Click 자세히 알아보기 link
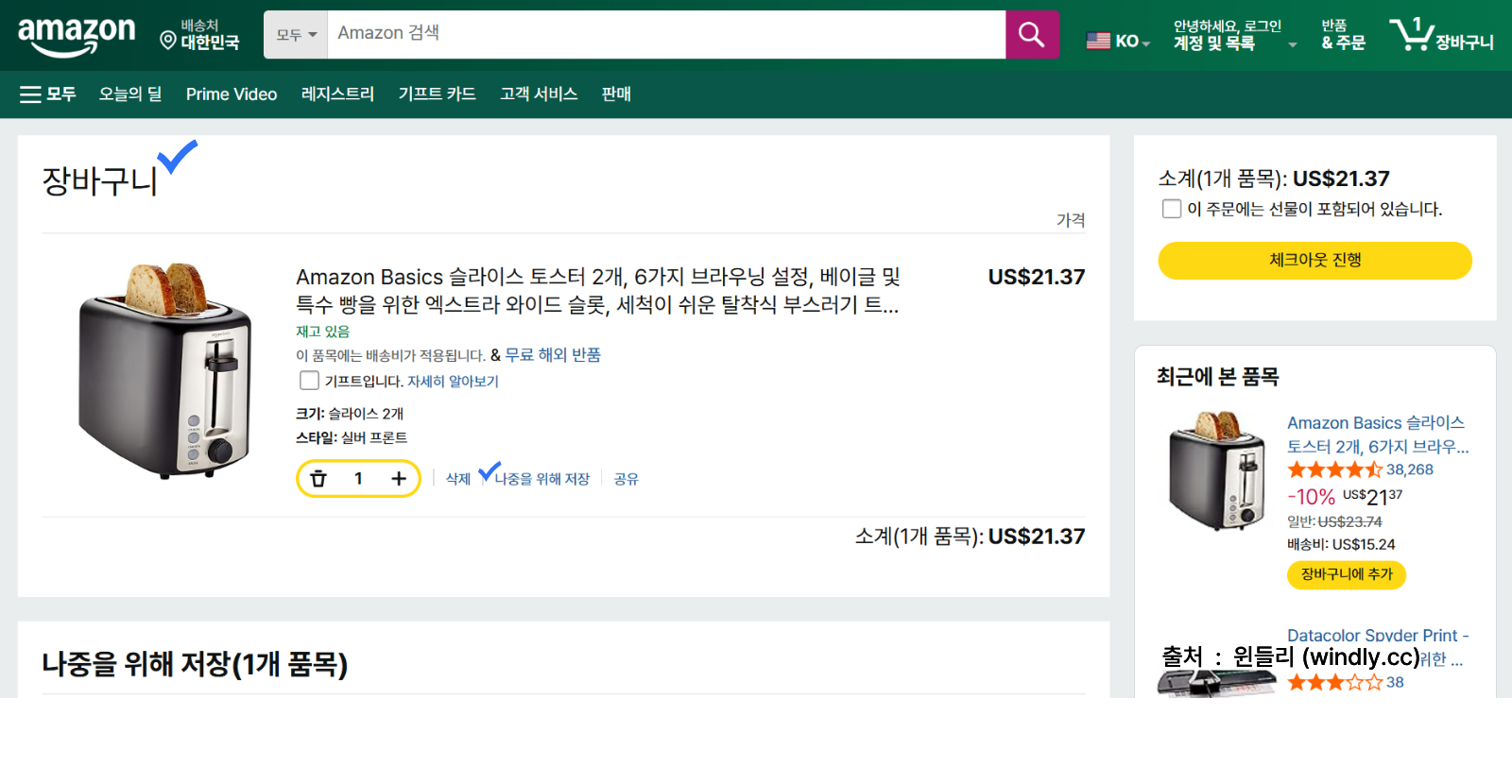Viewport: 1512px width, 784px height. pyautogui.click(x=453, y=382)
